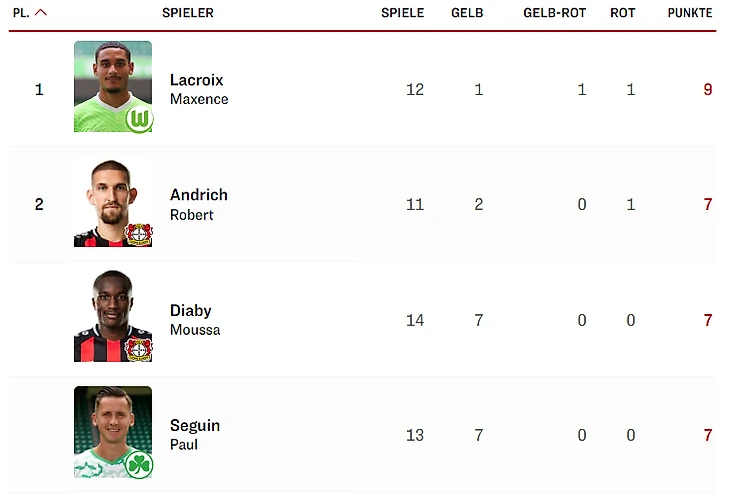
Task: Sort by the SPIELE column header
Action: (402, 13)
